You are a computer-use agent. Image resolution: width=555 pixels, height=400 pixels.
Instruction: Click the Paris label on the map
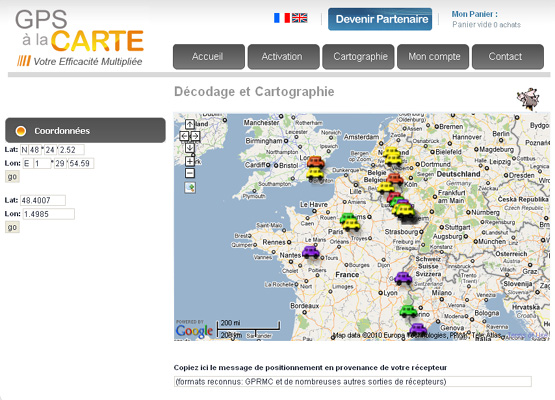pyautogui.click(x=335, y=232)
